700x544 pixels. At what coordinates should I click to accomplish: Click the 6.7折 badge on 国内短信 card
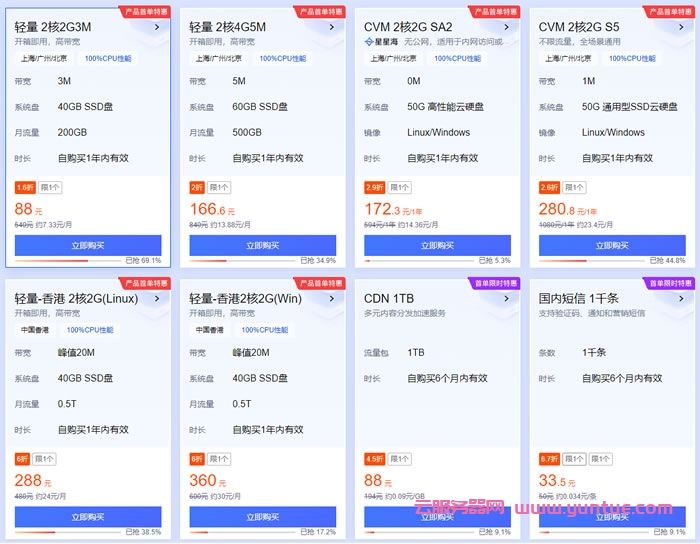coord(549,459)
